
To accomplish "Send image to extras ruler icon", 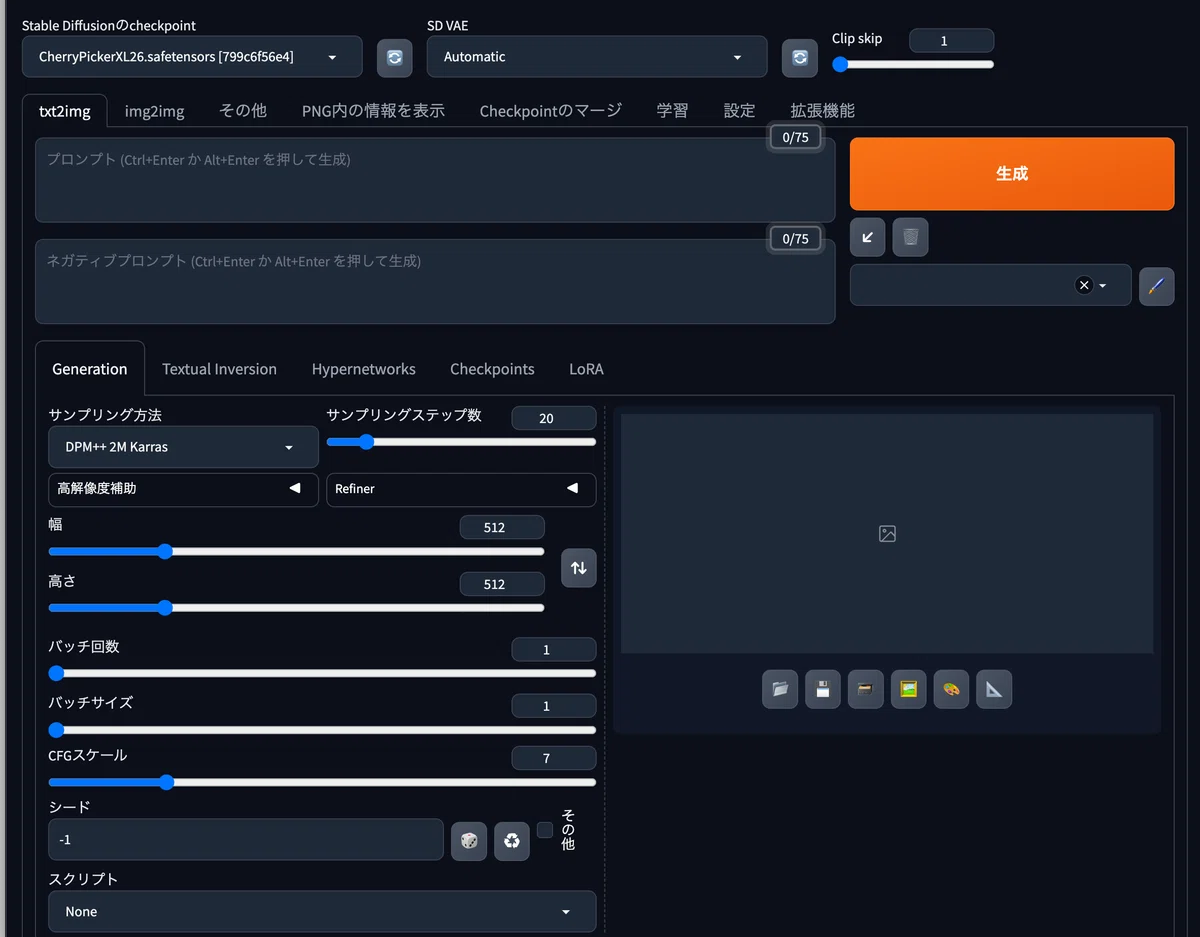I will pos(994,689).
